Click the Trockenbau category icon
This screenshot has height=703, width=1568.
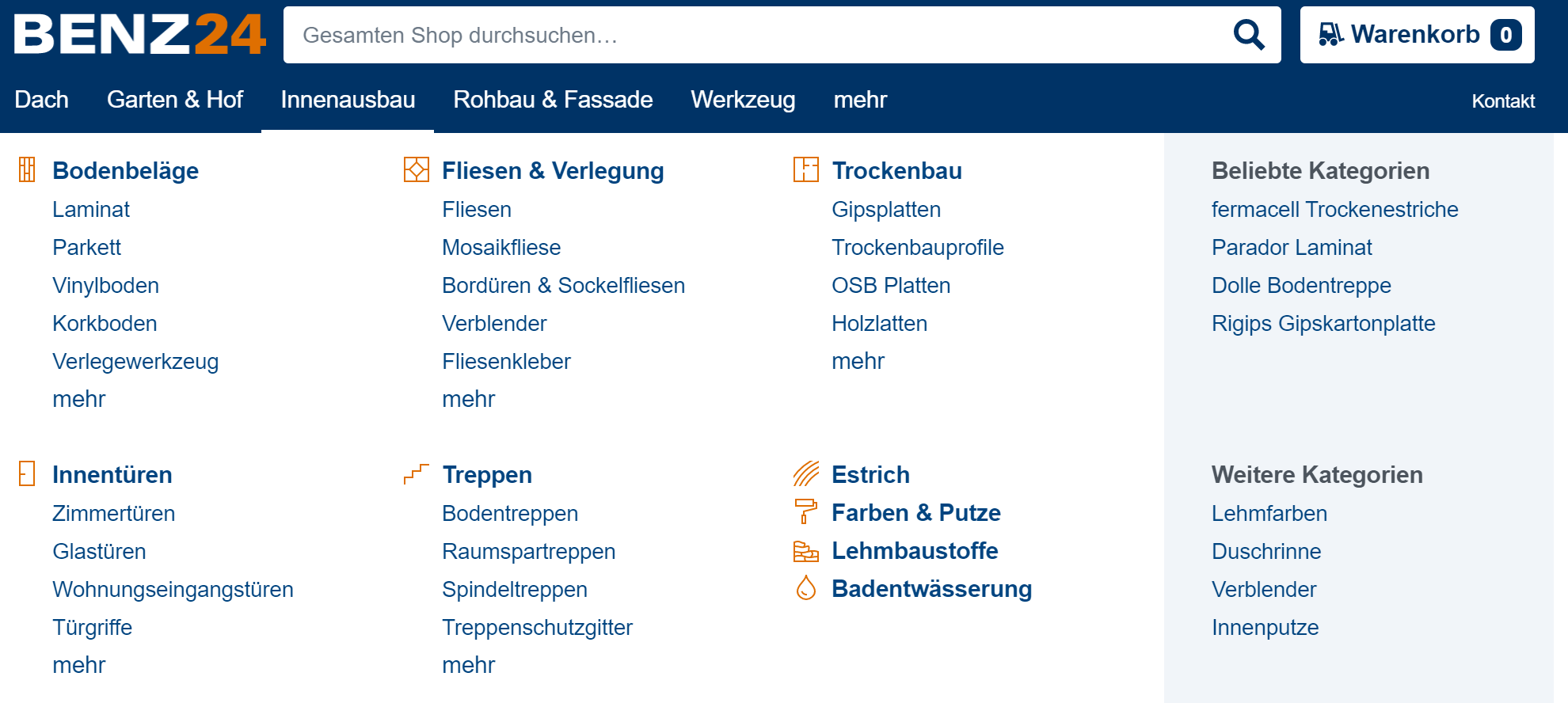(805, 169)
